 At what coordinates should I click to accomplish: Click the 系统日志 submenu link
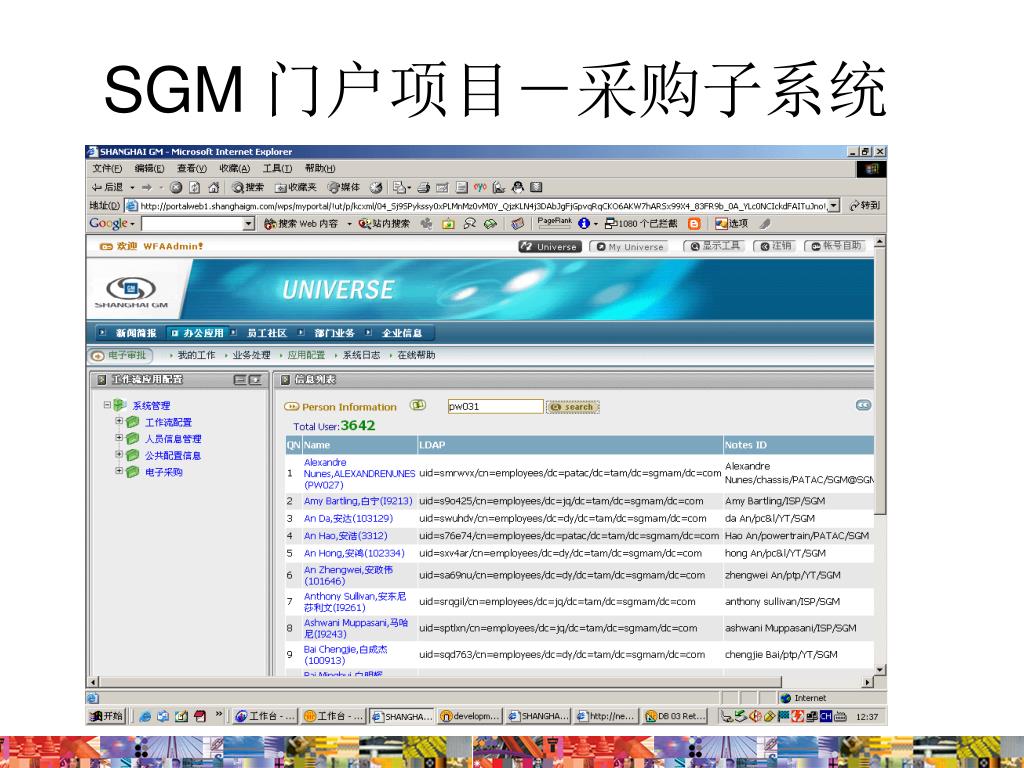click(x=361, y=355)
